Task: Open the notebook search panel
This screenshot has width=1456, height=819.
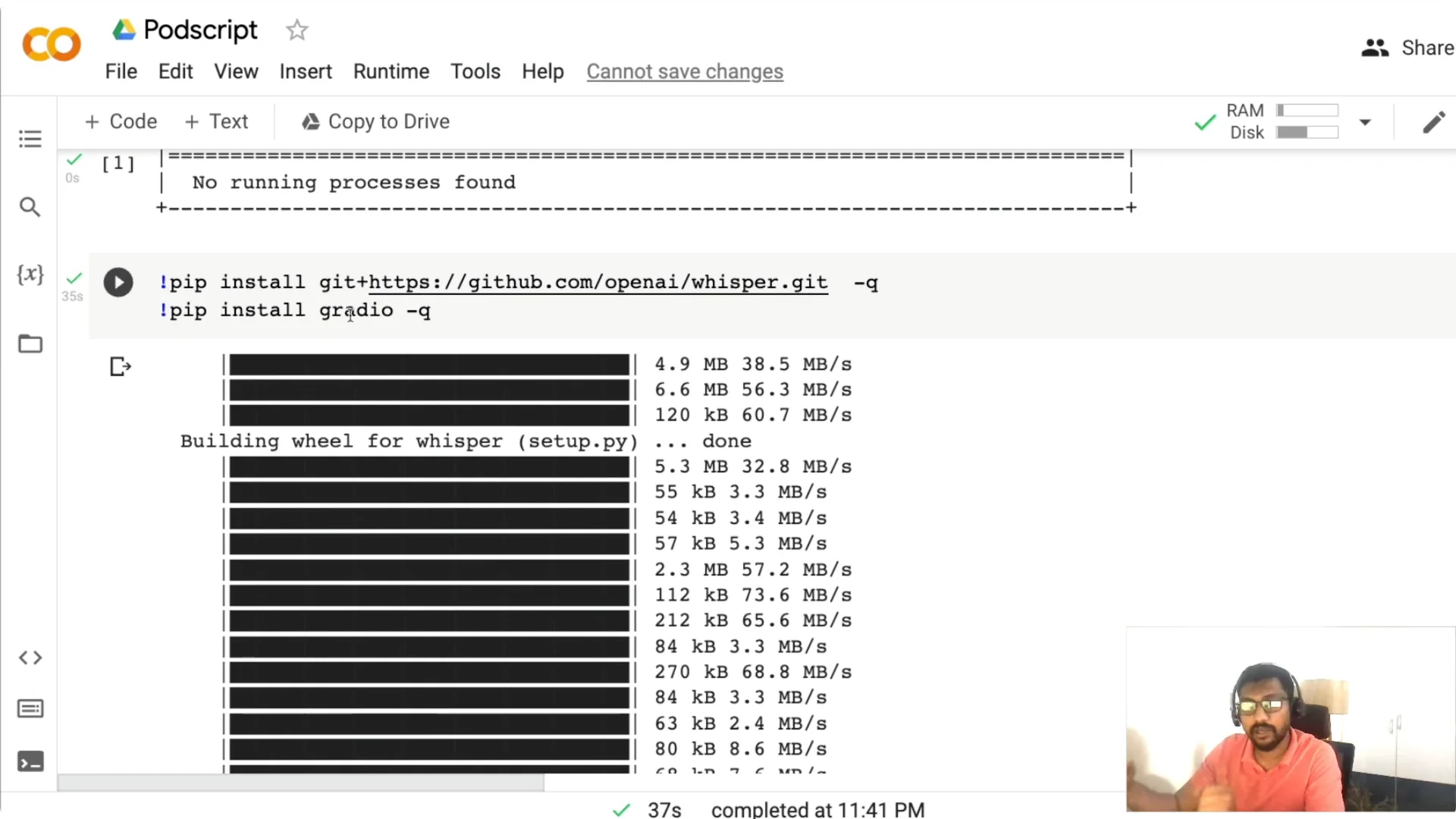Action: pos(30,206)
